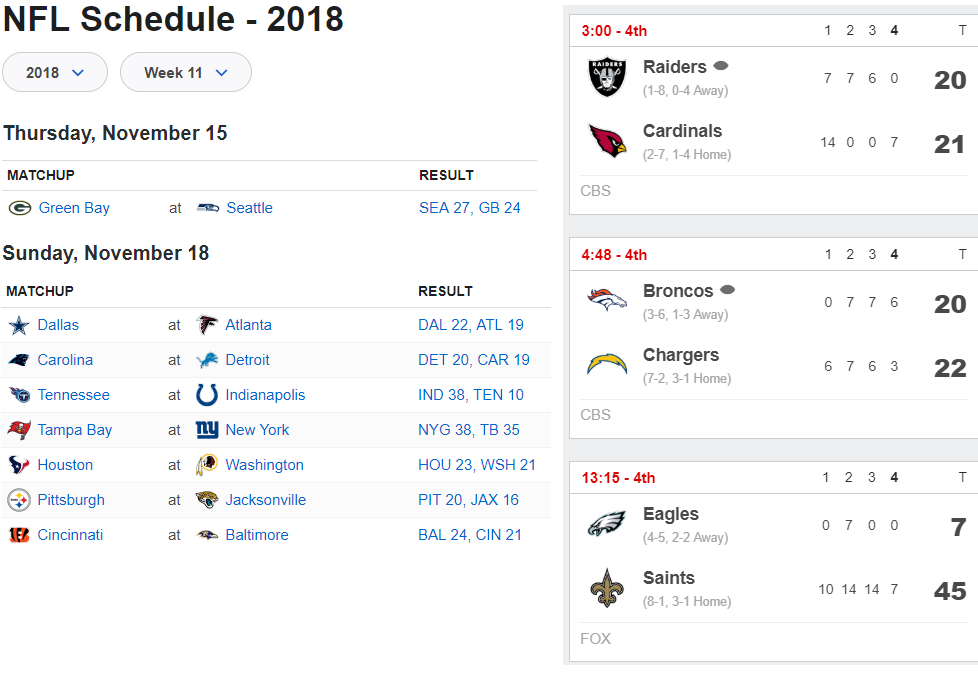Open the SEA 27, GB 24 result
This screenshot has width=978, height=679.
(470, 208)
